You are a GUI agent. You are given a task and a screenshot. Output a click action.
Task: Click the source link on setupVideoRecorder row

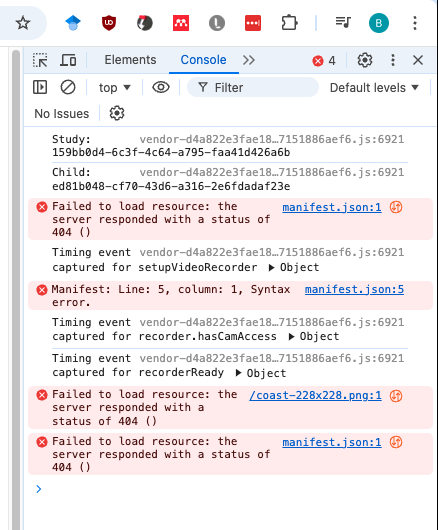click(272, 252)
